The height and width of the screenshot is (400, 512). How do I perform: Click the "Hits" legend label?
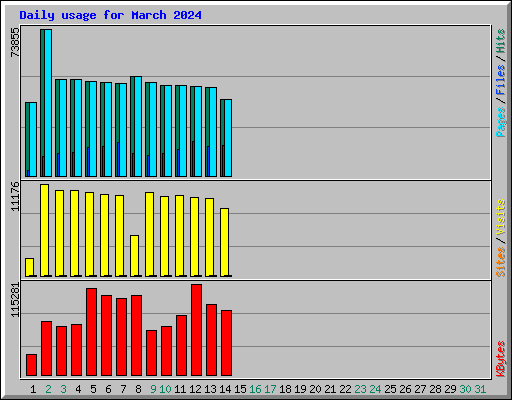tap(500, 41)
